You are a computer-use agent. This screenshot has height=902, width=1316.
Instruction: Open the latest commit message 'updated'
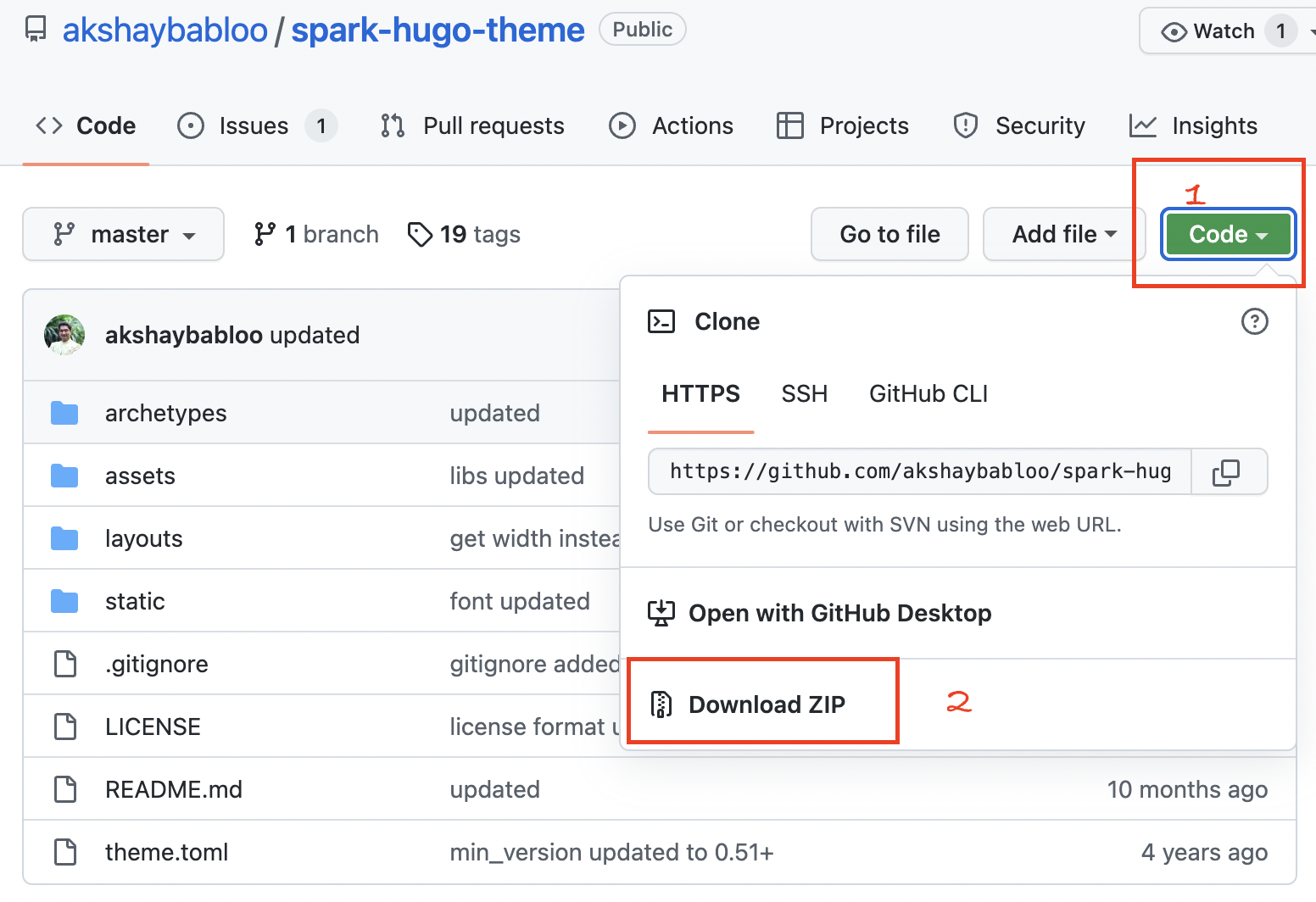[315, 335]
